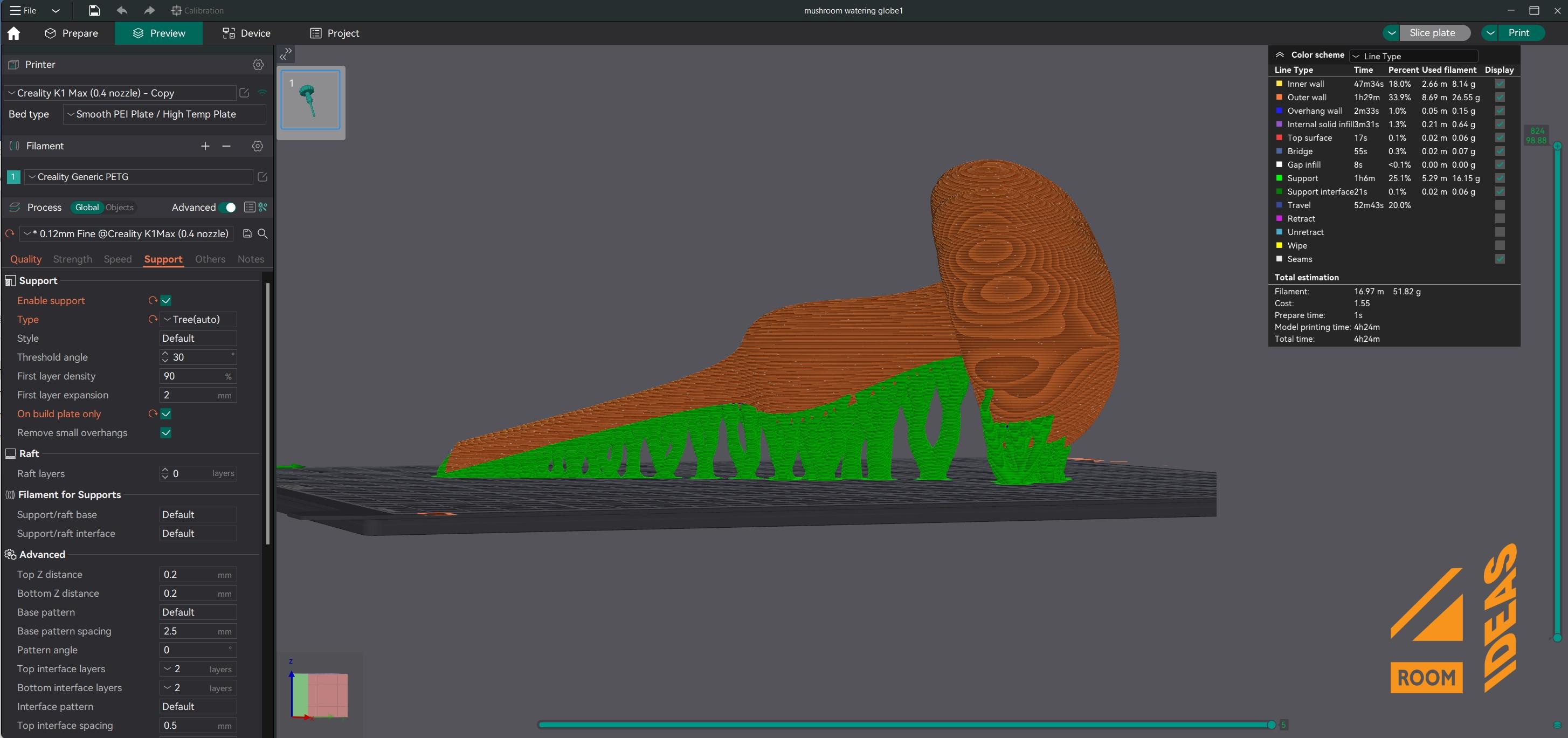Click the Save file icon
Screen dimensions: 1568x738
(94, 10)
